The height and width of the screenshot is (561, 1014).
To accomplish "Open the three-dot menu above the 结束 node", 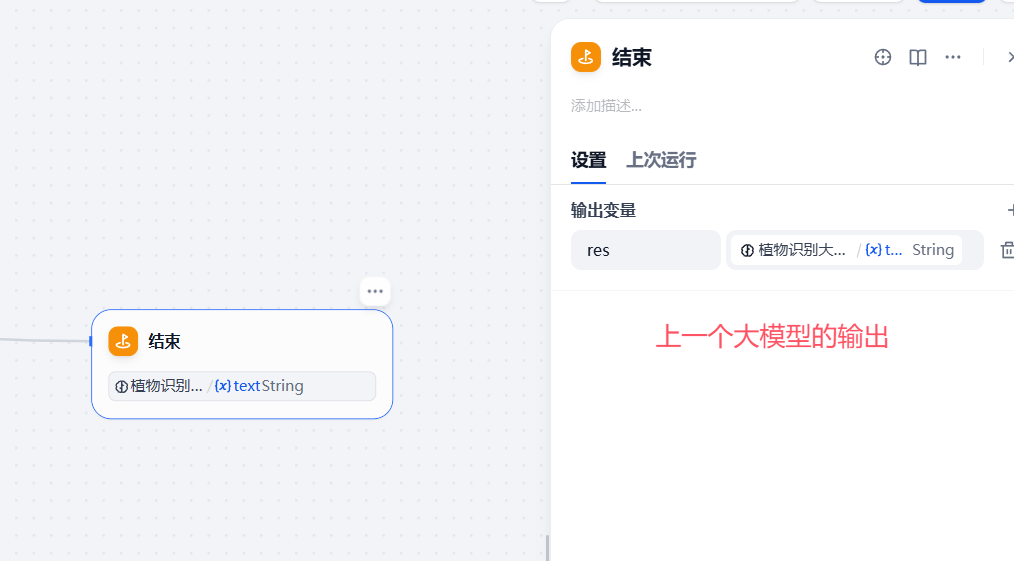I will tap(375, 291).
